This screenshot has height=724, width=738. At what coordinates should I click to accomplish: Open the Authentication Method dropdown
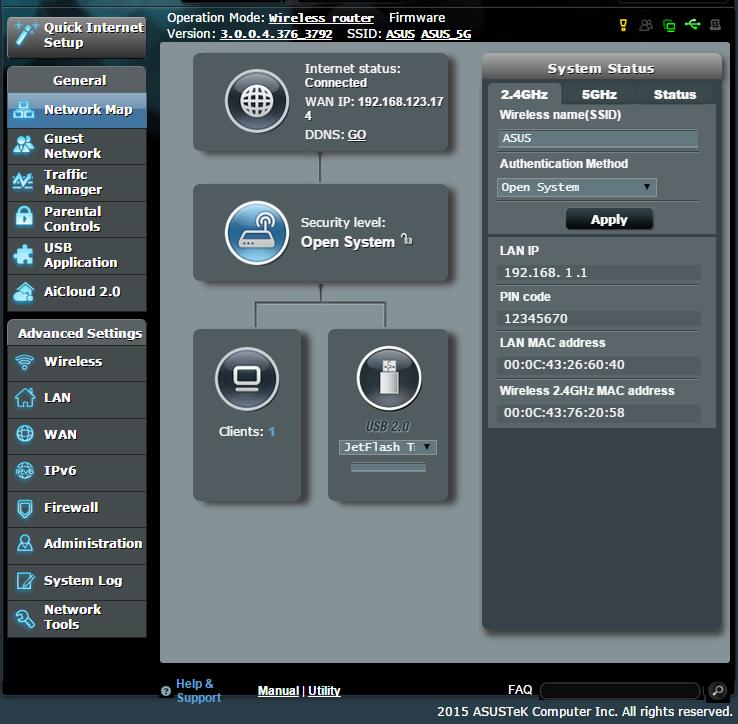[x=577, y=187]
